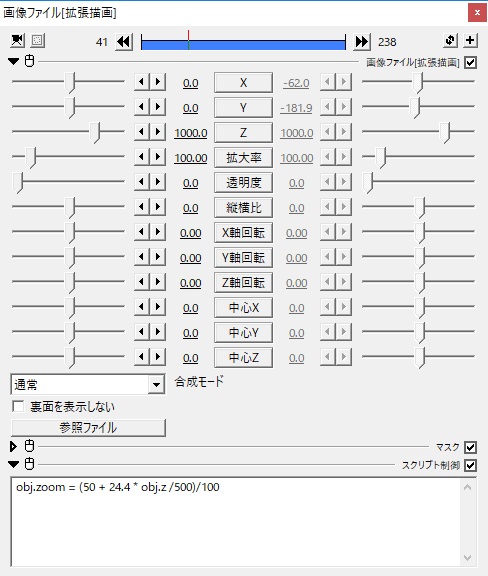Click the mouse icon beside the 画像ファイル section

click(x=30, y=61)
